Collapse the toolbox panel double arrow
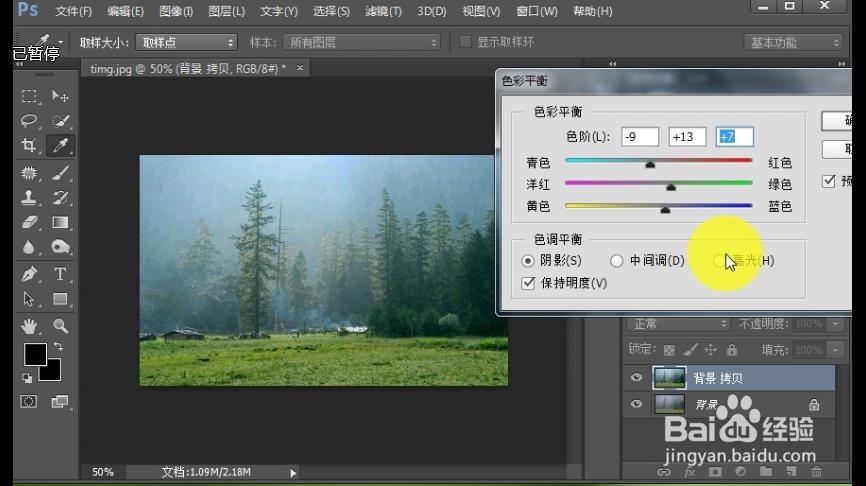 20,65
